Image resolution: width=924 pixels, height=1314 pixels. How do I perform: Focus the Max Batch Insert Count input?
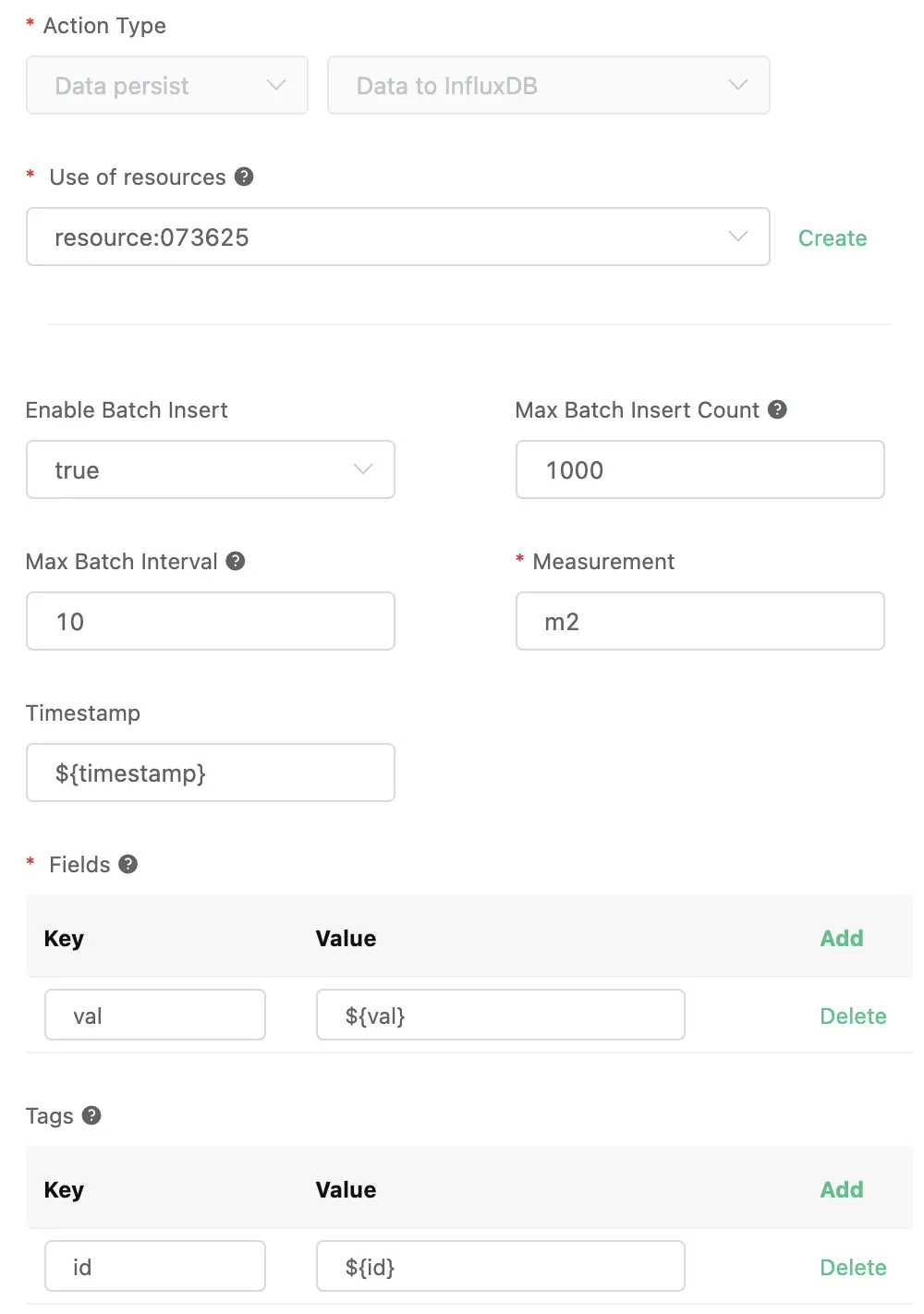699,470
